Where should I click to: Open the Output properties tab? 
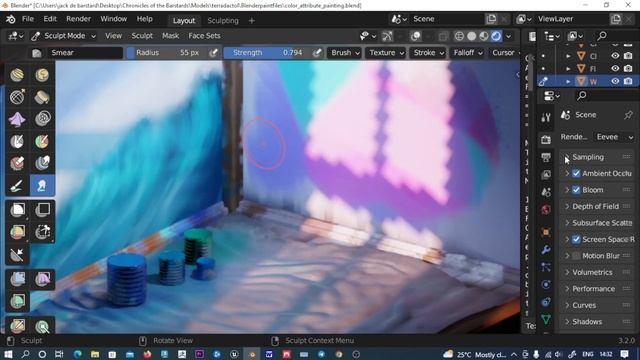546,157
